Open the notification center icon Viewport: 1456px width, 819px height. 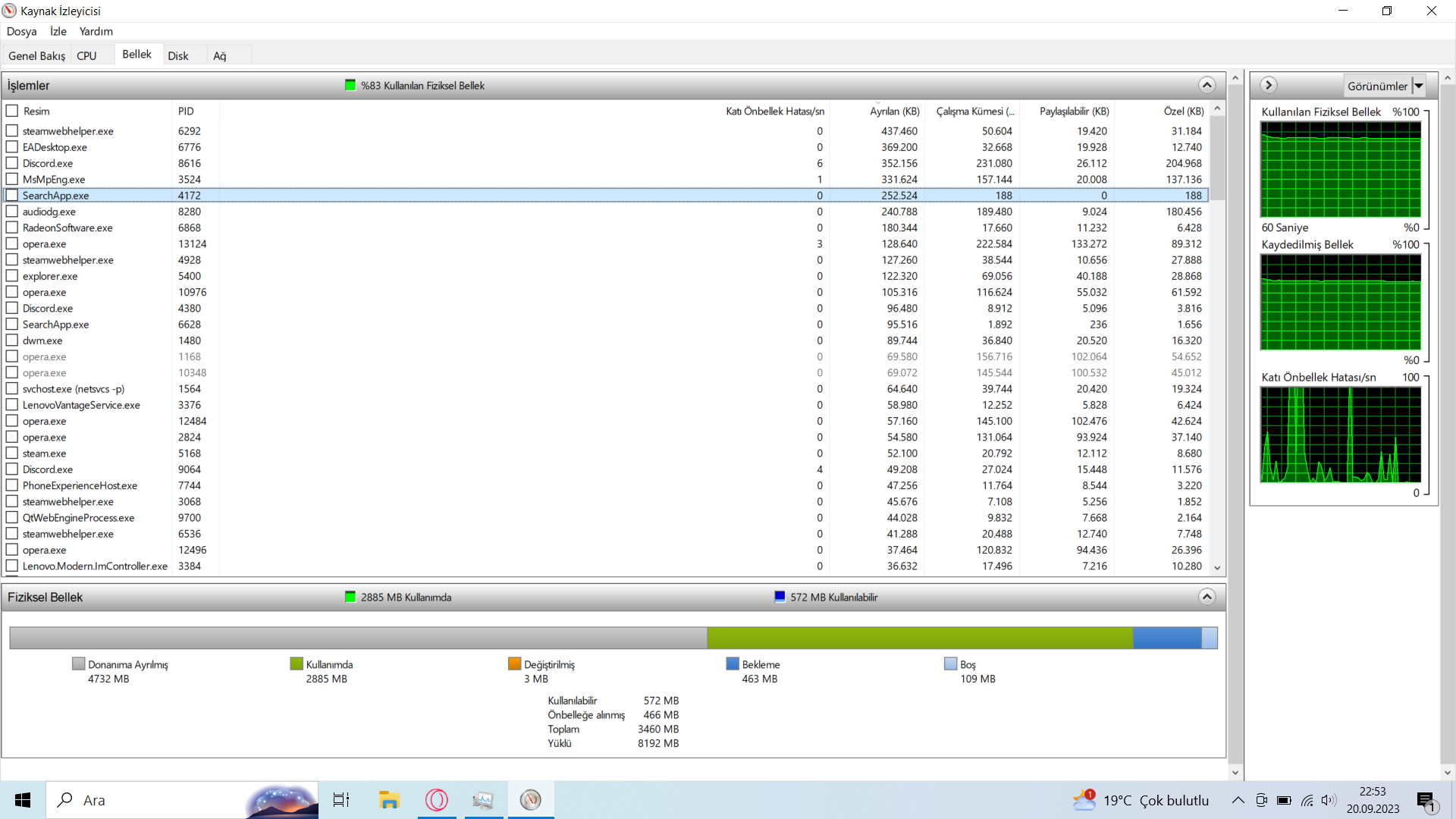1426,801
